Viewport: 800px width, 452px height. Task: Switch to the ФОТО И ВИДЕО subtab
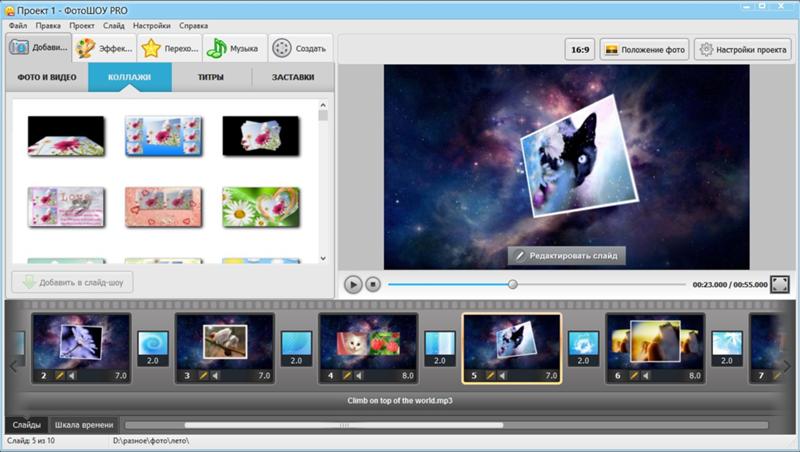pyautogui.click(x=47, y=78)
